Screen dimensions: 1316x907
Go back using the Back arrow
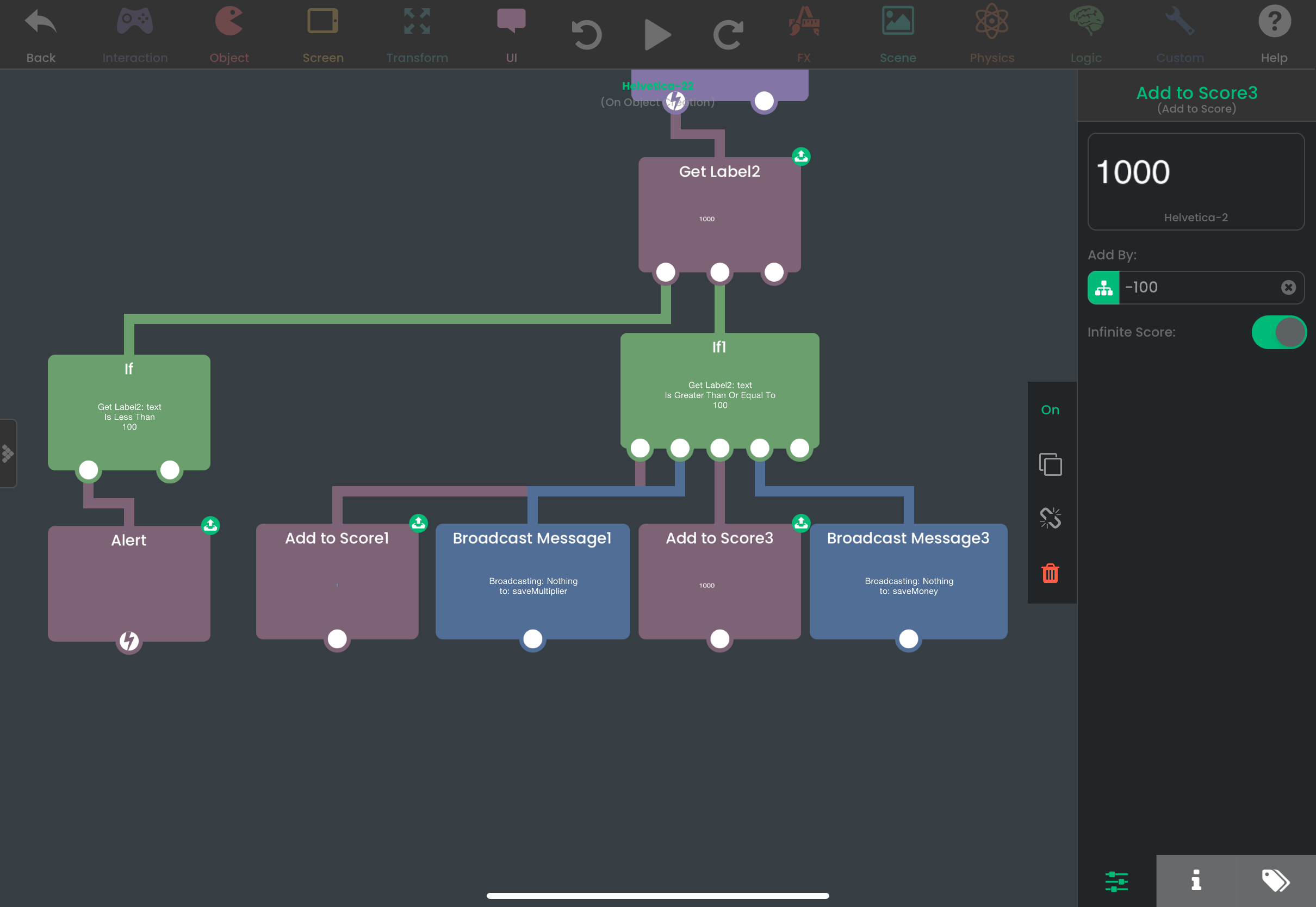pos(41,34)
